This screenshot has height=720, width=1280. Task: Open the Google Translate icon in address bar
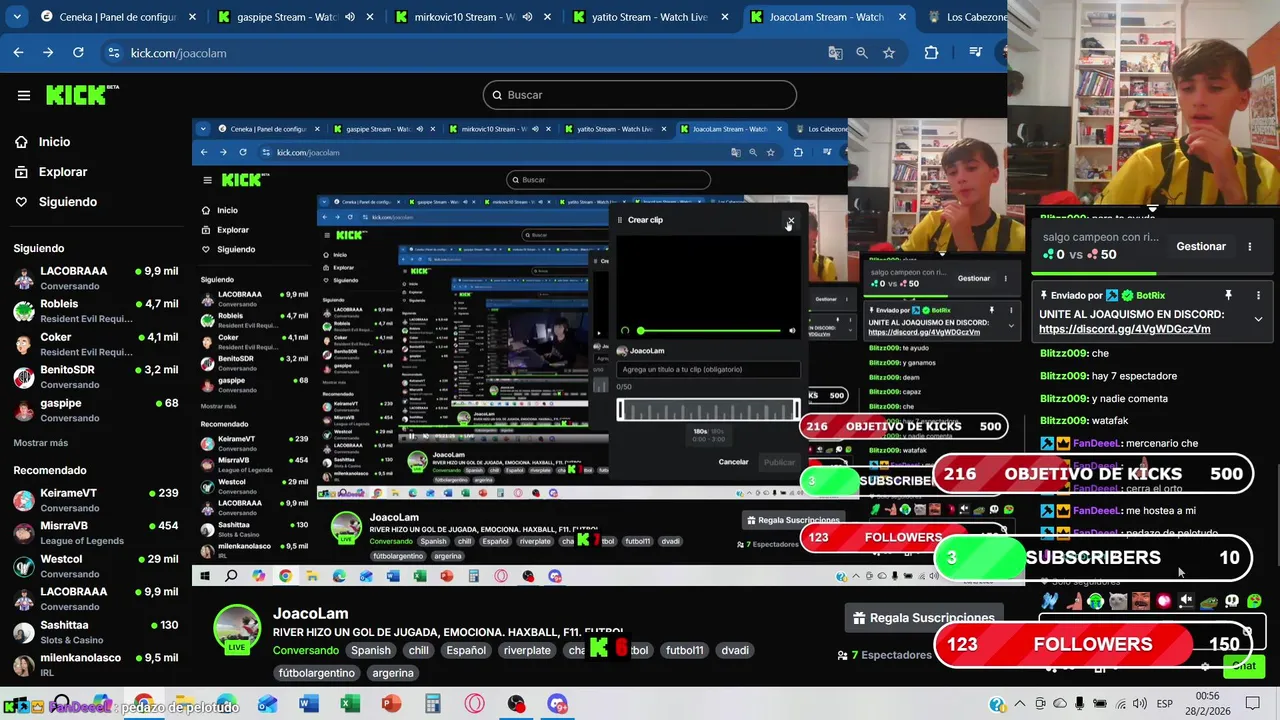[835, 53]
